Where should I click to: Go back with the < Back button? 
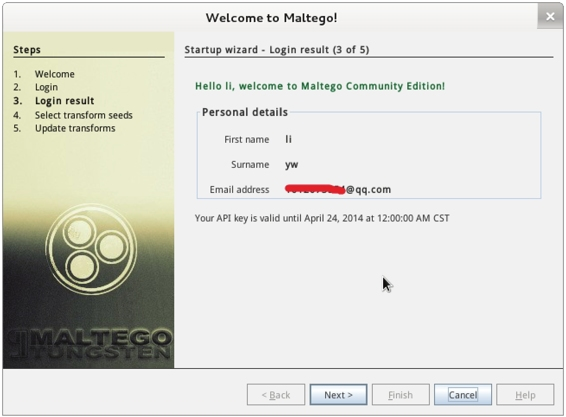pos(276,395)
